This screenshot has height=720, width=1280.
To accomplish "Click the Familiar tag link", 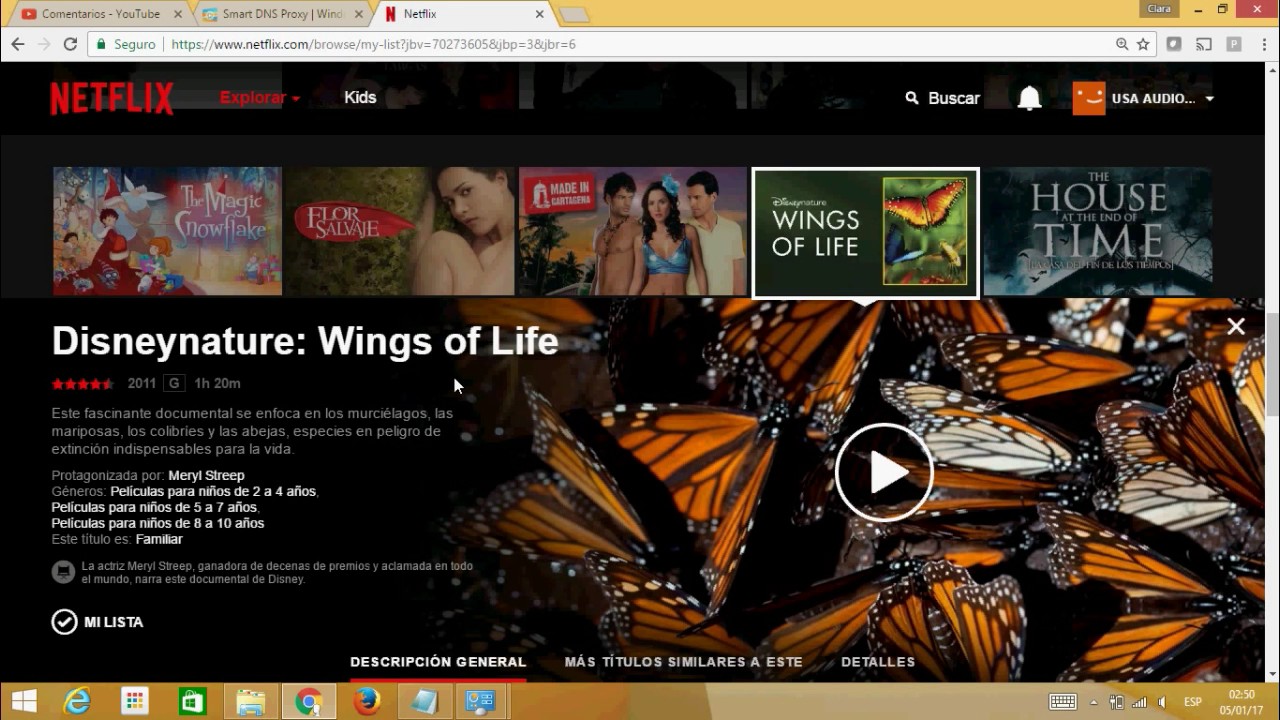I will (159, 539).
